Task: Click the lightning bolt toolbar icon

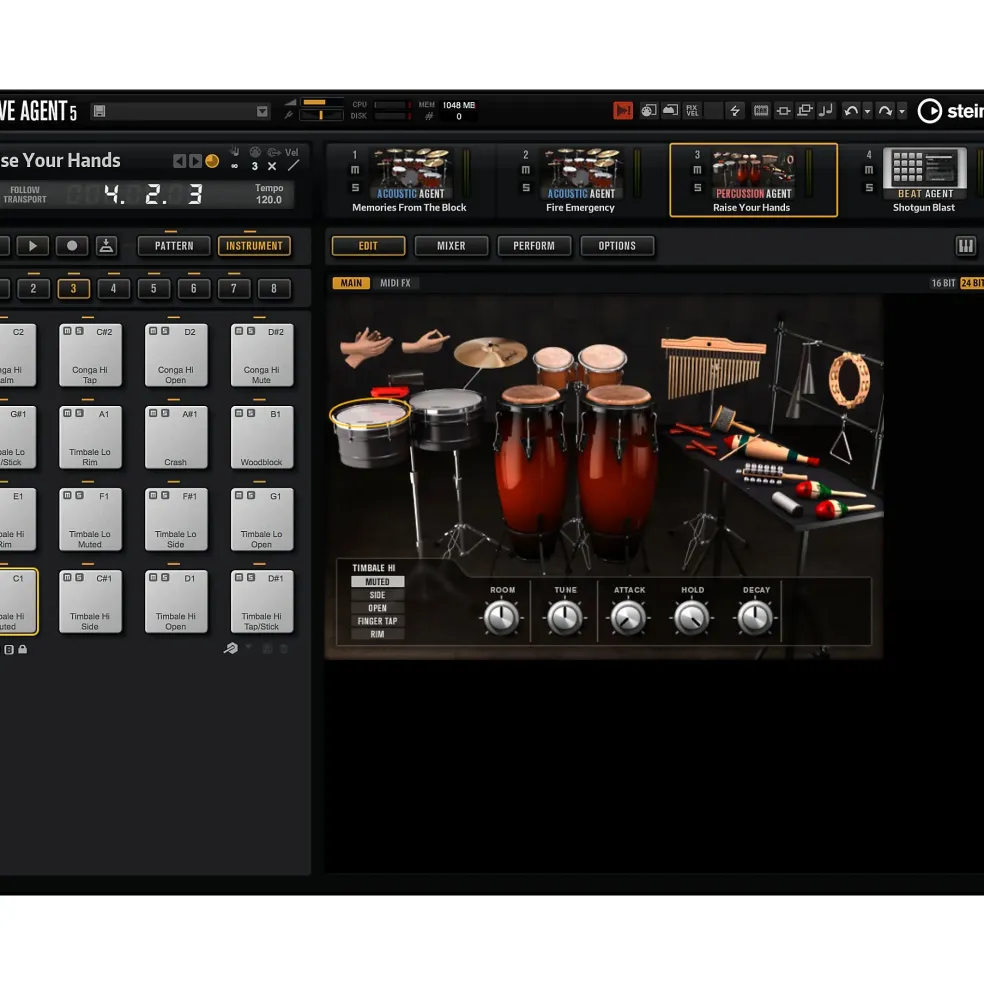Action: [735, 111]
